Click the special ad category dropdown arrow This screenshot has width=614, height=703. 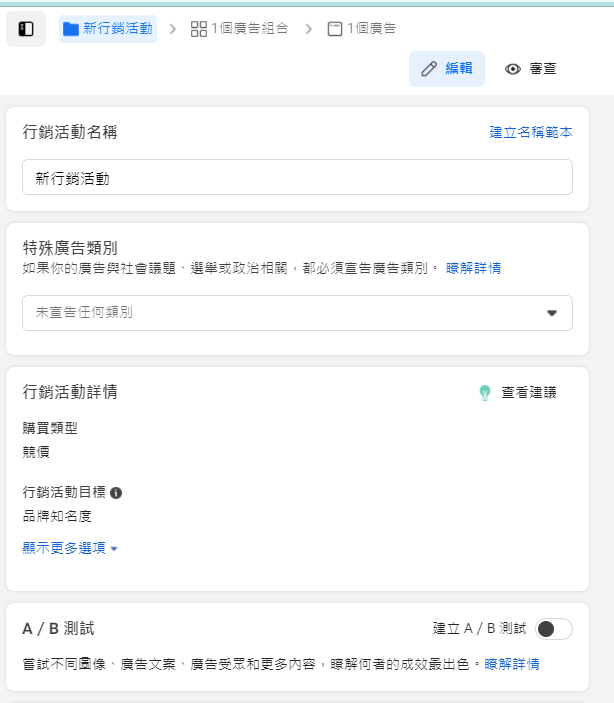tap(552, 313)
